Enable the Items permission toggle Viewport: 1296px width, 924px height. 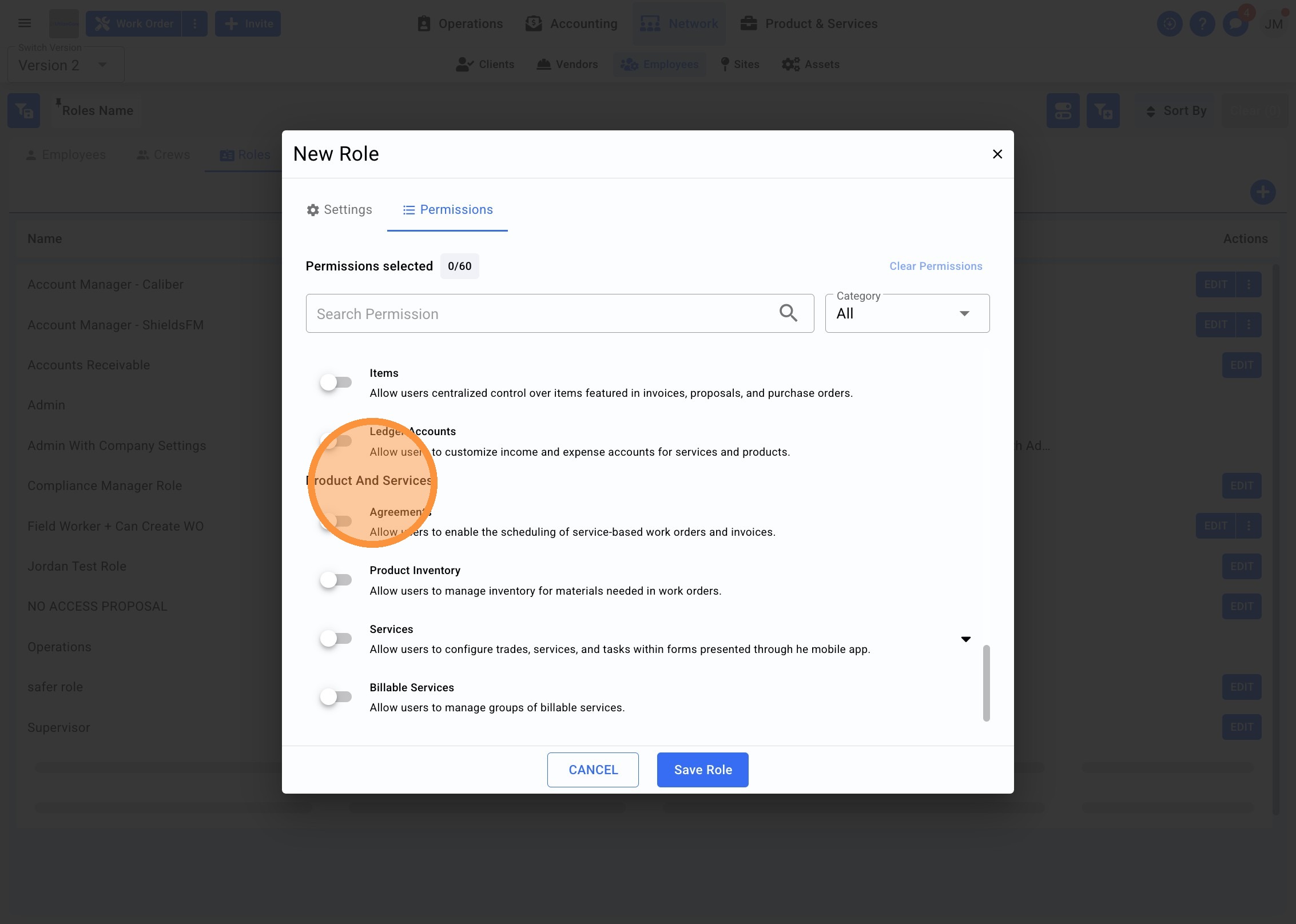(336, 383)
